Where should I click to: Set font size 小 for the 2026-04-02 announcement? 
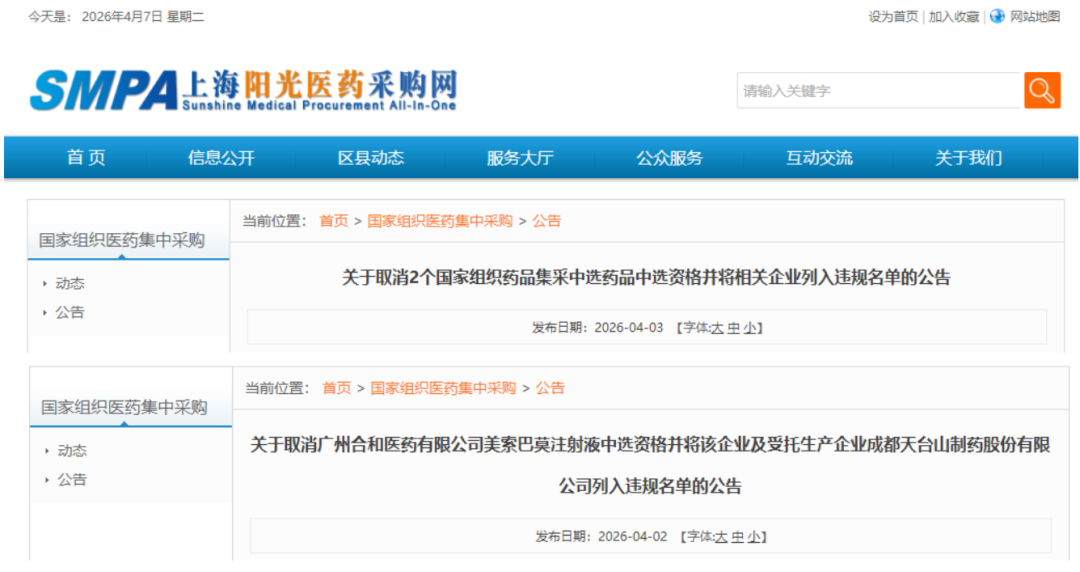(752, 537)
